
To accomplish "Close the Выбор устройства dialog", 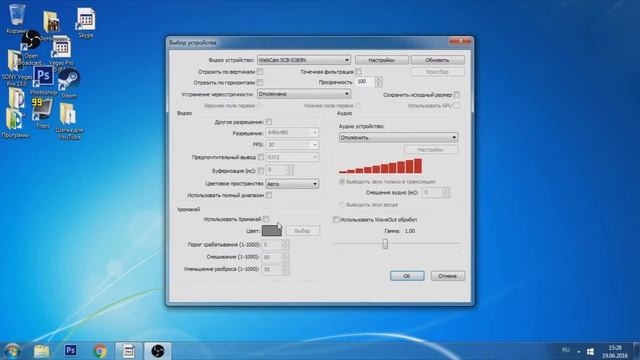I will pos(460,41).
